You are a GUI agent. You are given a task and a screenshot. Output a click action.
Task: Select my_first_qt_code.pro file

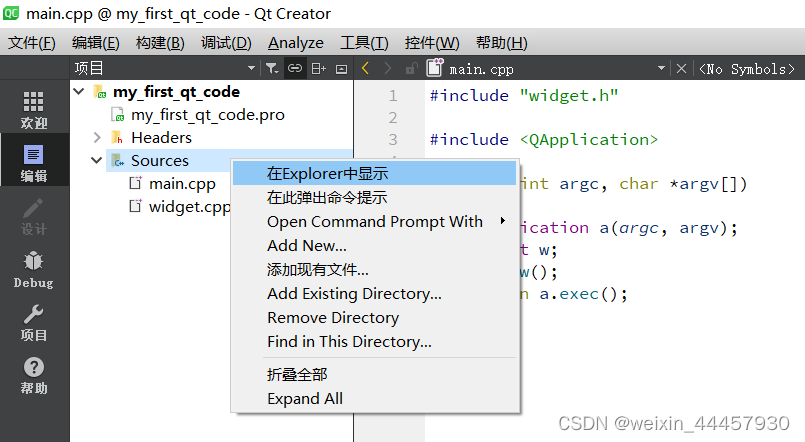207,114
